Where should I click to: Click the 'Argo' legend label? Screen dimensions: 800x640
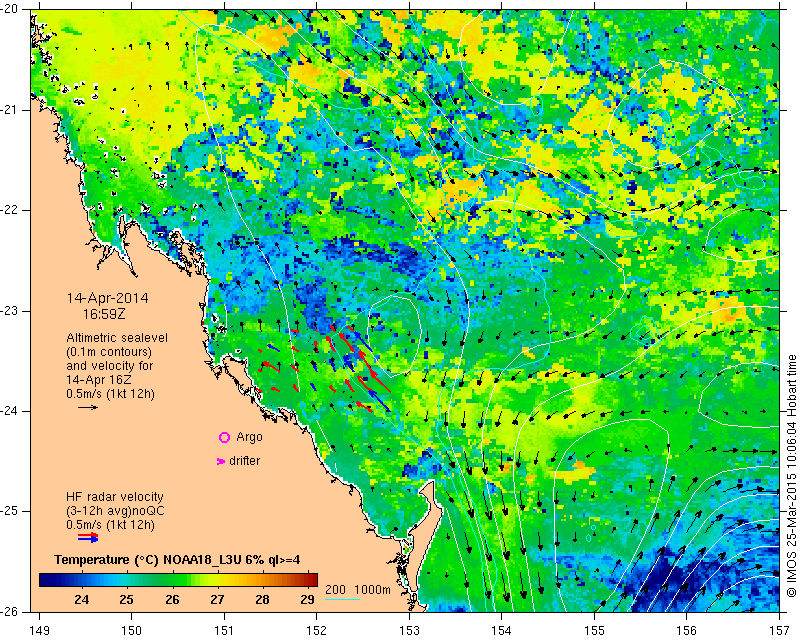249,437
